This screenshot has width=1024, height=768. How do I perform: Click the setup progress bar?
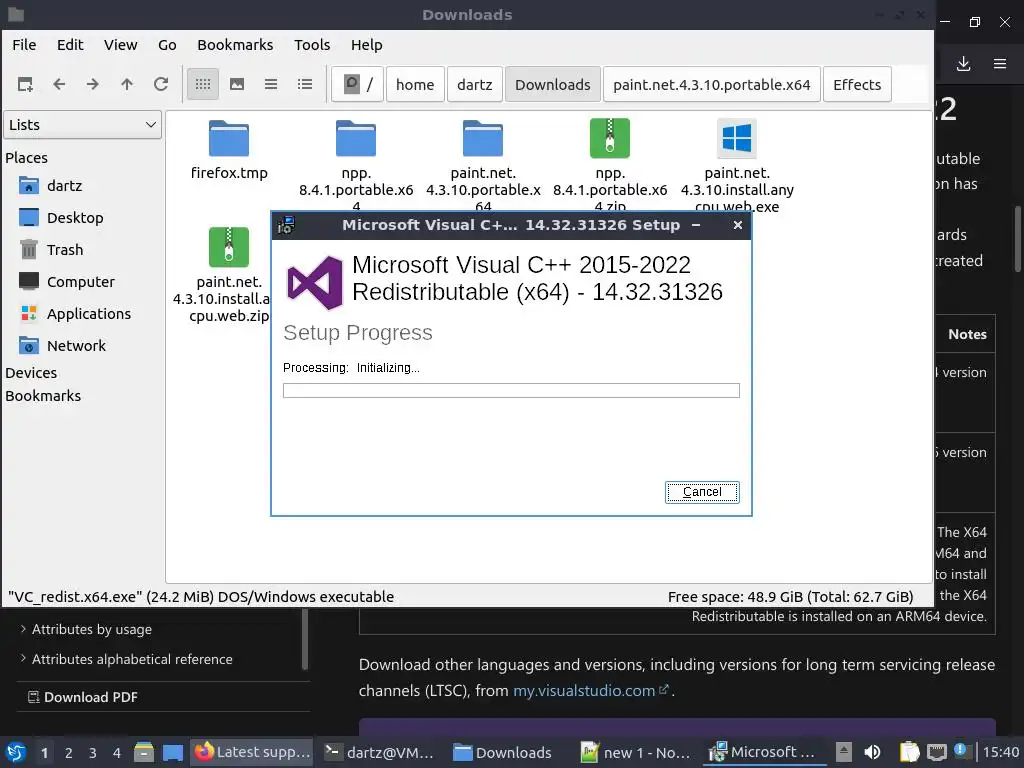coord(511,391)
